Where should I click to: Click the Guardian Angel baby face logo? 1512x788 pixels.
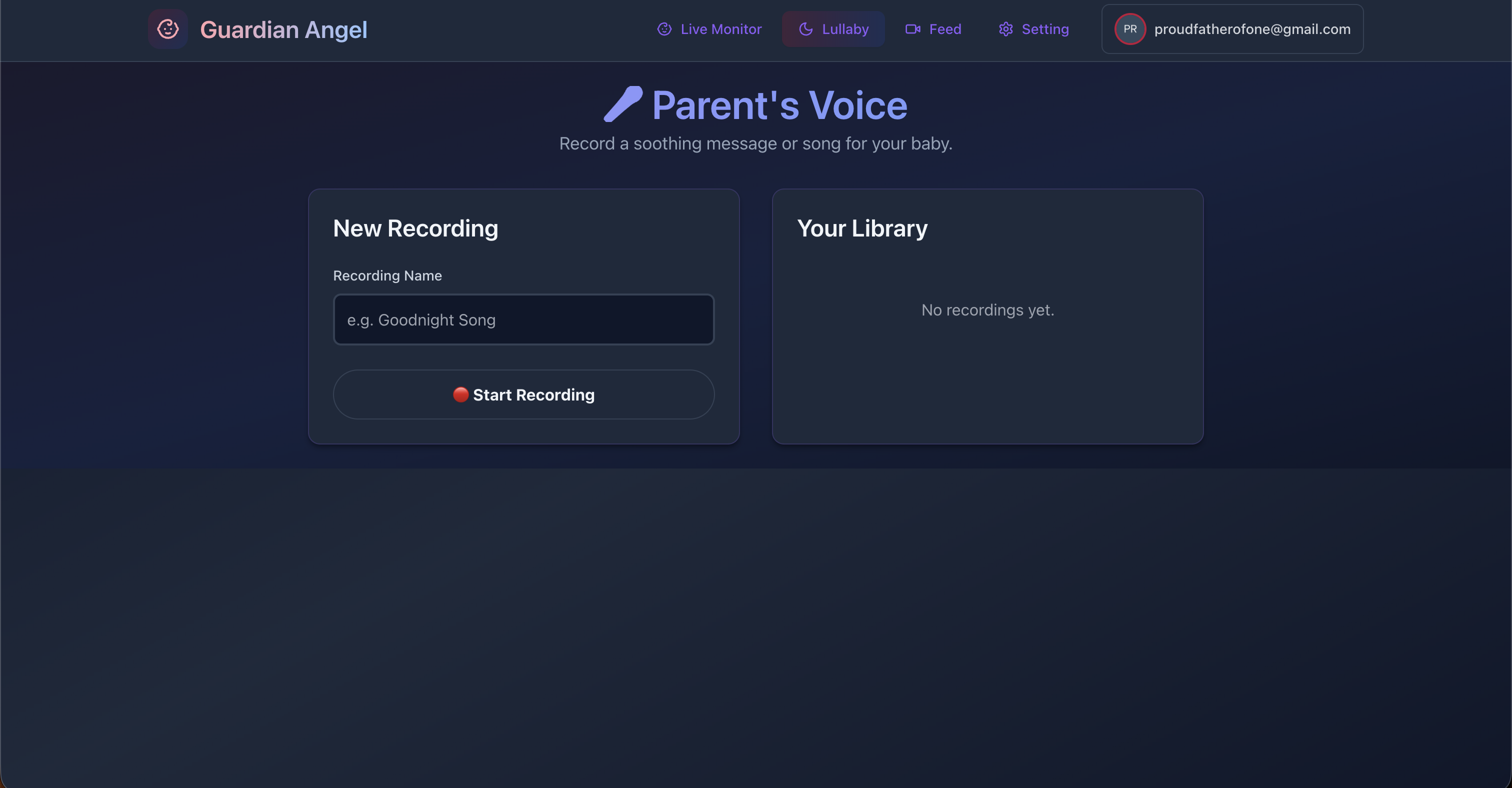click(168, 29)
